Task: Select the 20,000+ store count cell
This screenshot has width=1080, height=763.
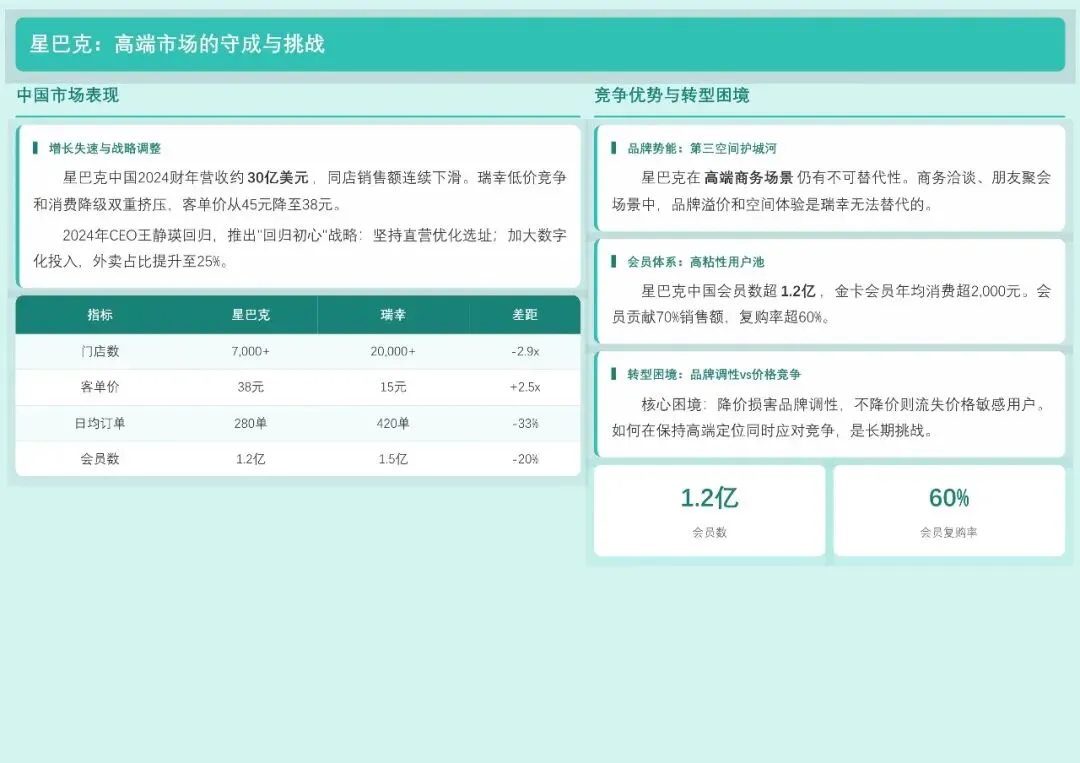Action: (x=393, y=351)
